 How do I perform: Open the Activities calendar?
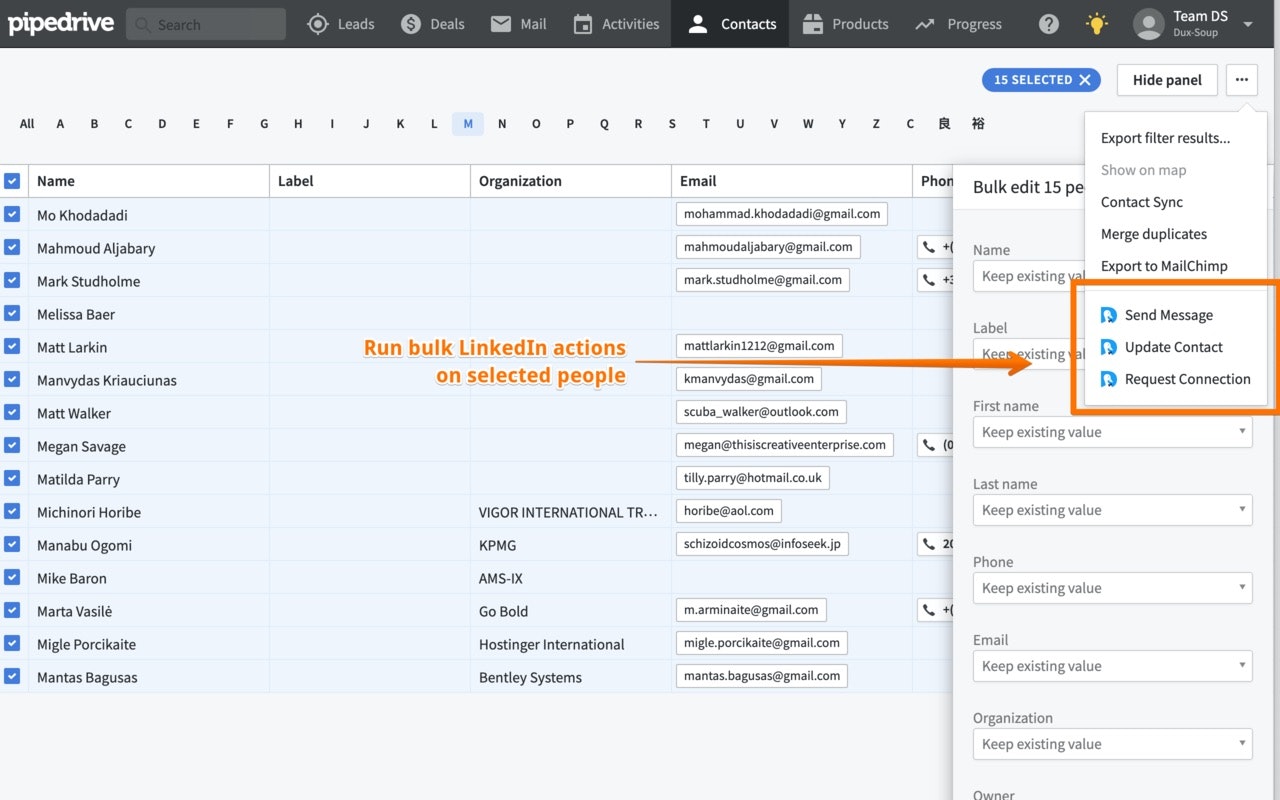pos(615,23)
